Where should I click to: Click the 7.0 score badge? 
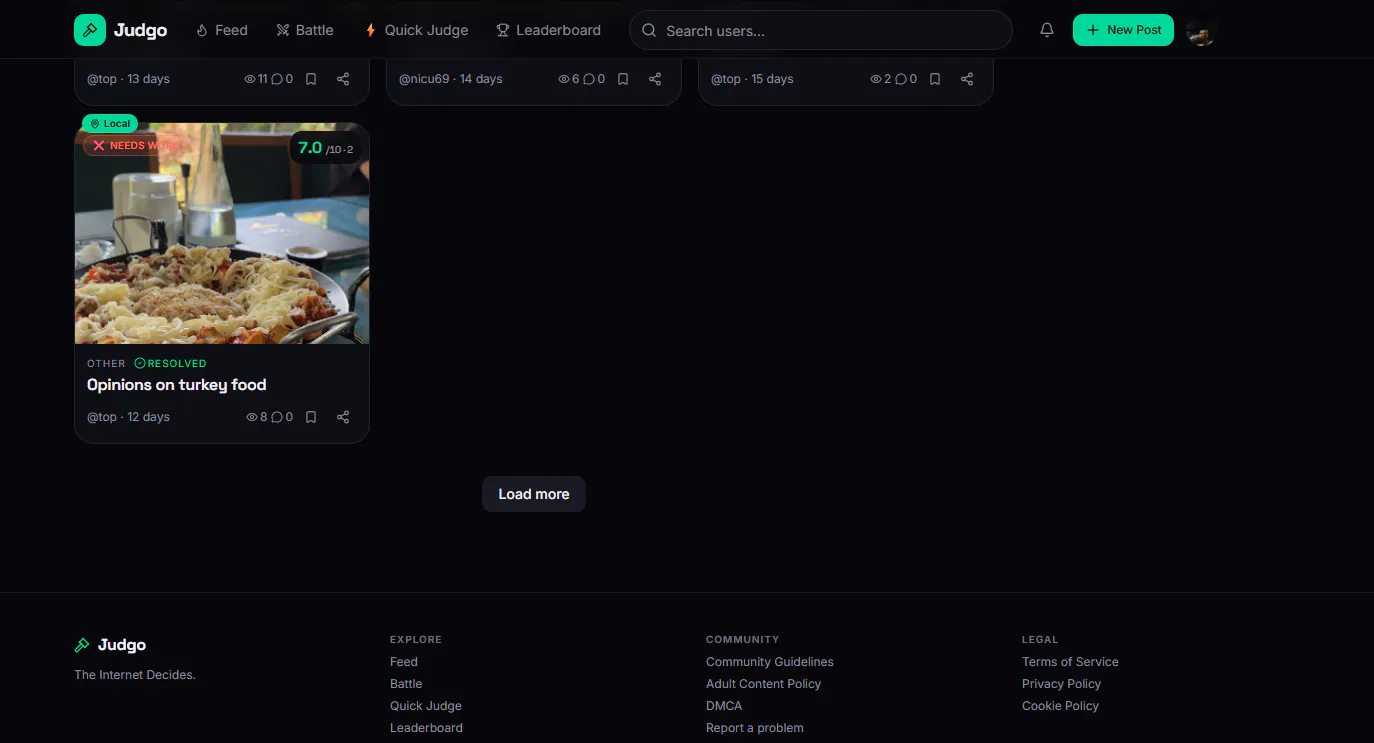pos(325,148)
